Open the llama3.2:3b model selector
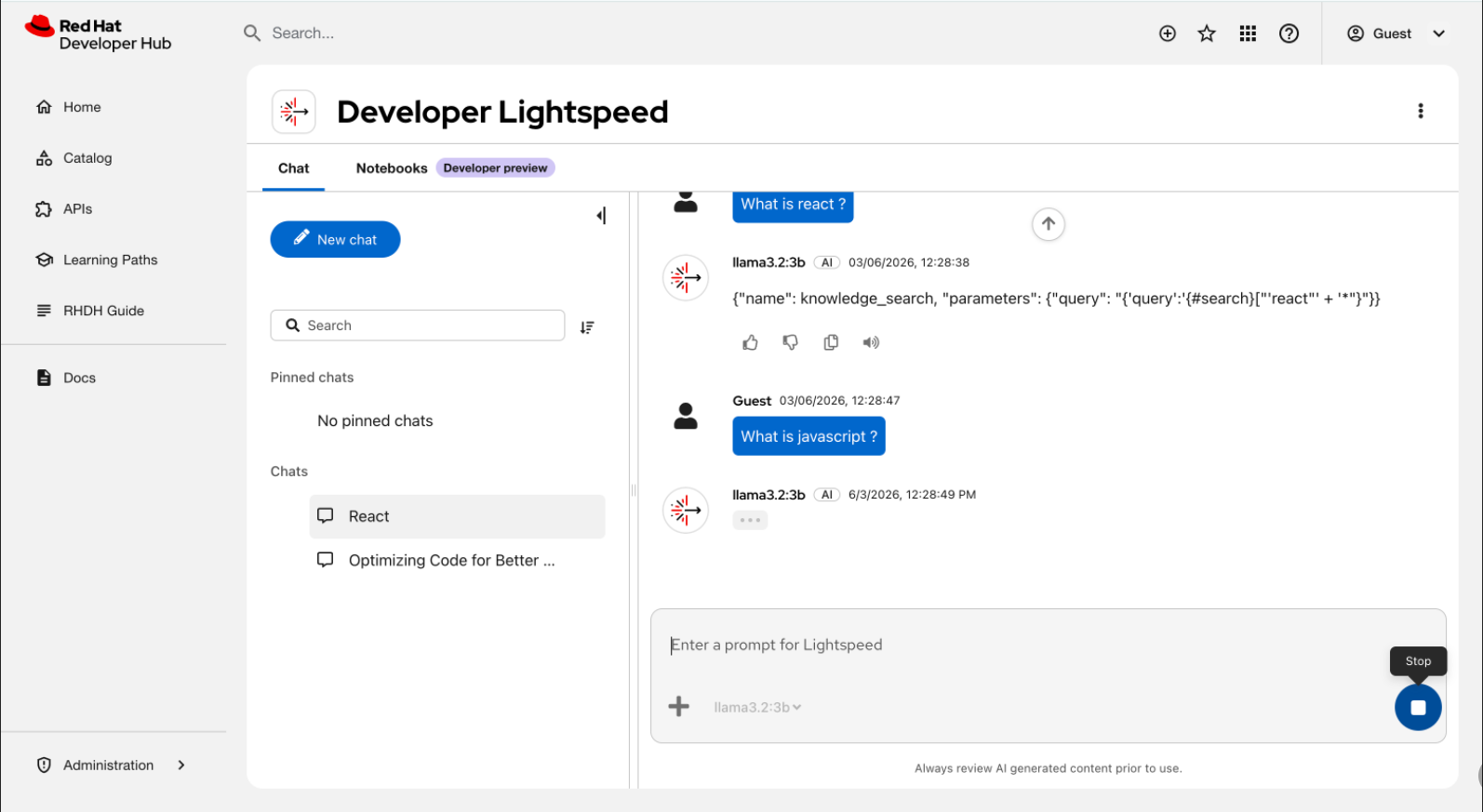This screenshot has width=1483, height=812. pyautogui.click(x=757, y=707)
